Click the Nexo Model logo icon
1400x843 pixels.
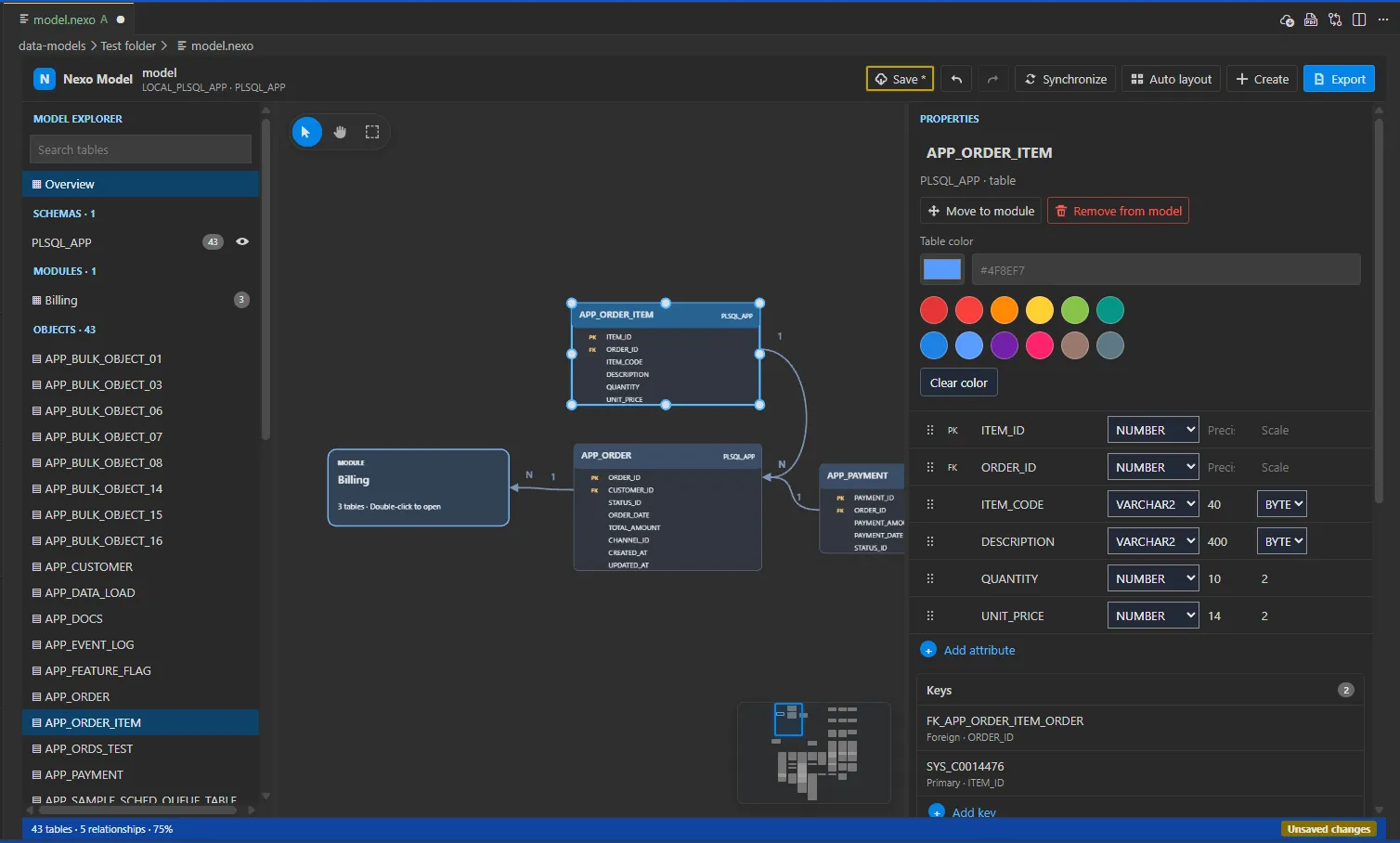click(44, 79)
